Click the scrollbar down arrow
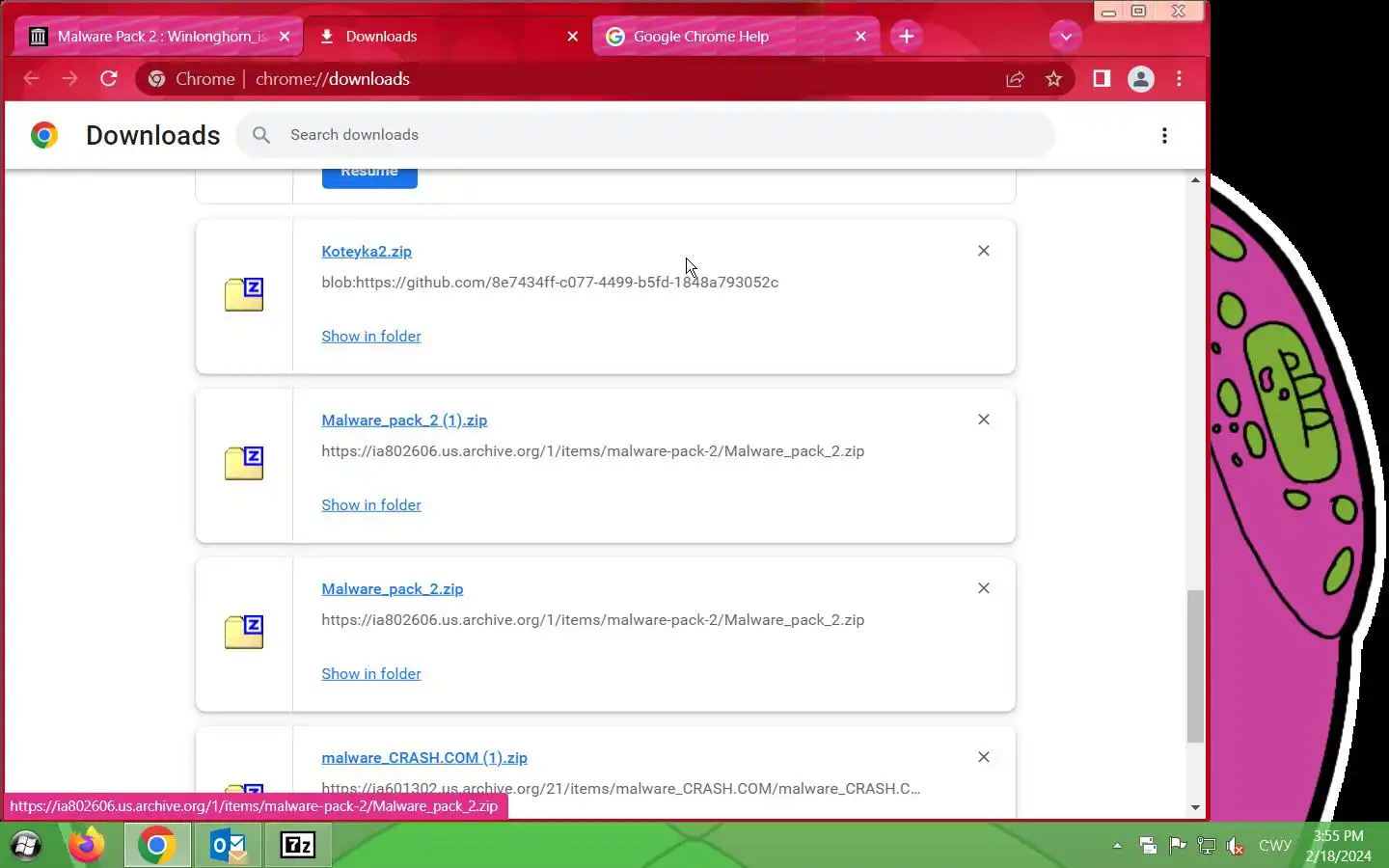Viewport: 1389px width, 868px height. tap(1195, 808)
